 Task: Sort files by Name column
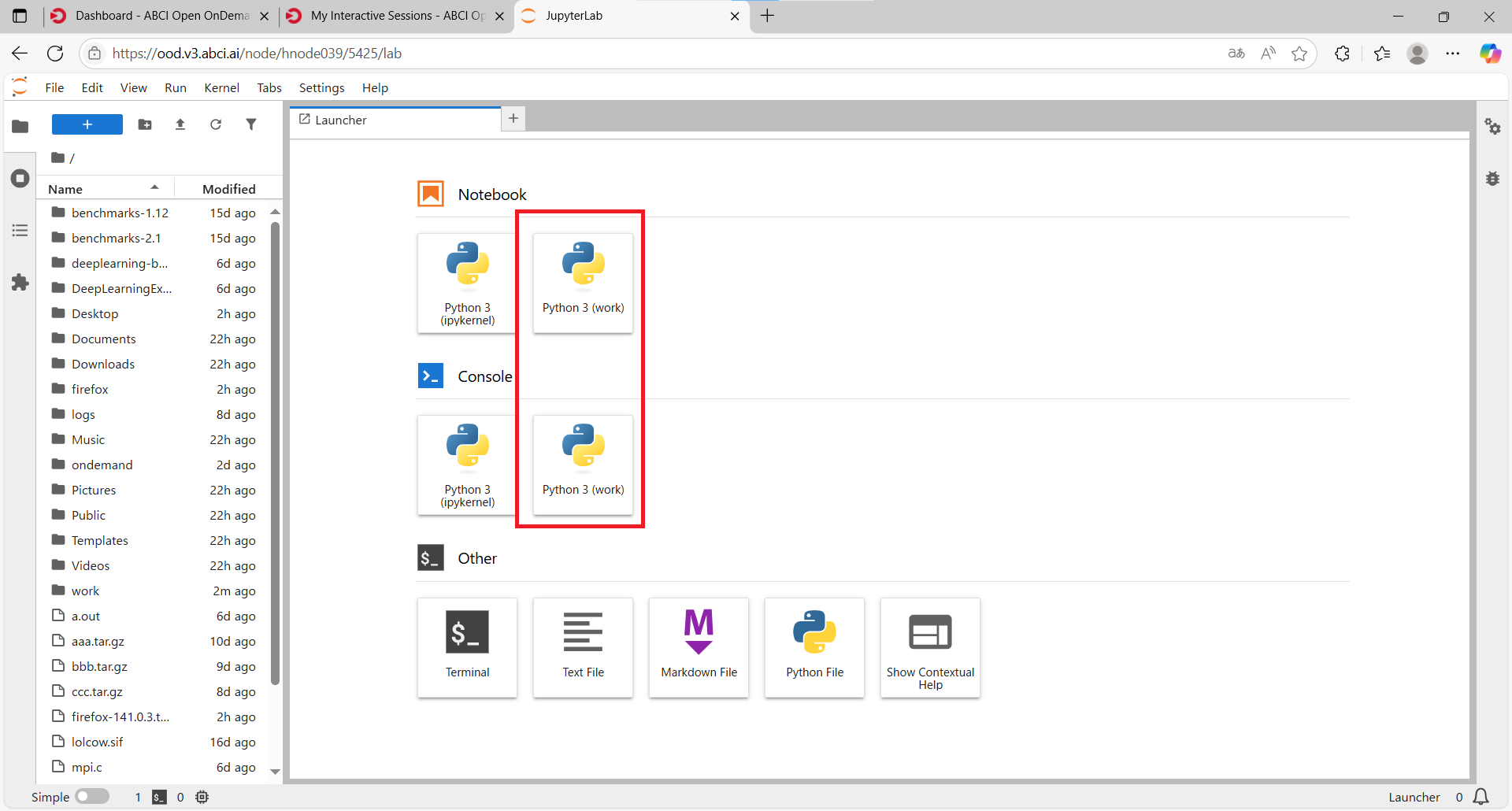(106, 189)
